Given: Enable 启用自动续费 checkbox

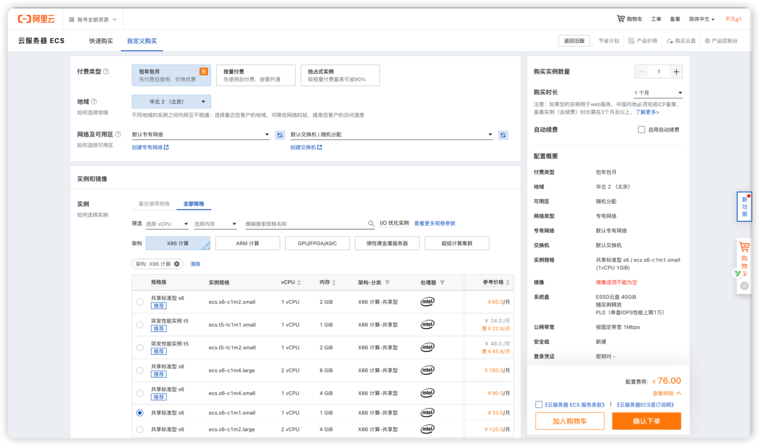Looking at the screenshot, I should [641, 129].
